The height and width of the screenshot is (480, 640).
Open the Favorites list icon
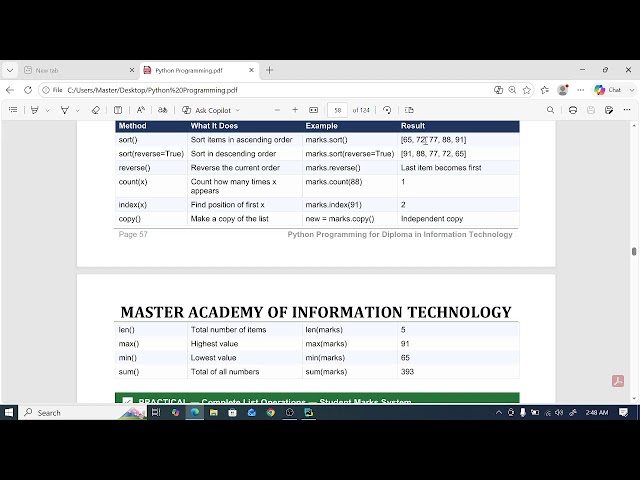[544, 90]
